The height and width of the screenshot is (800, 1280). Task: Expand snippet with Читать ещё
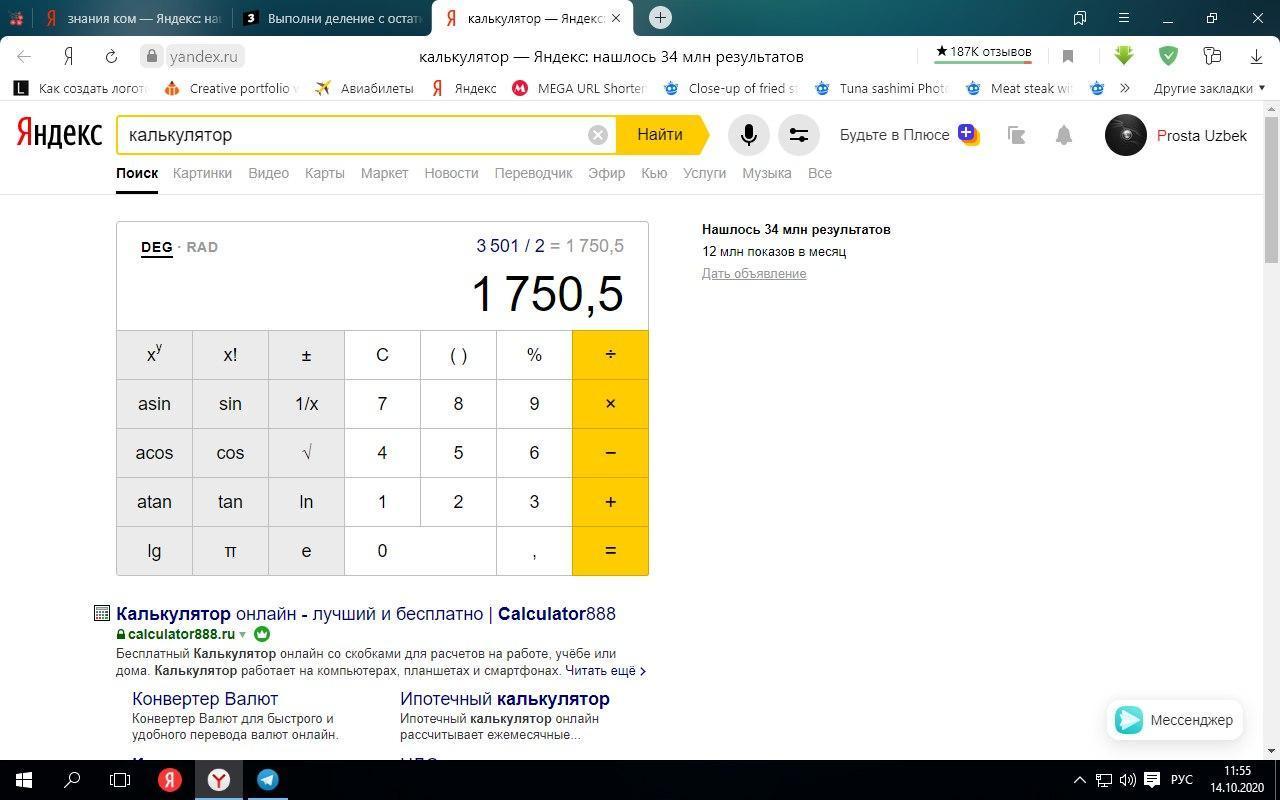click(606, 671)
